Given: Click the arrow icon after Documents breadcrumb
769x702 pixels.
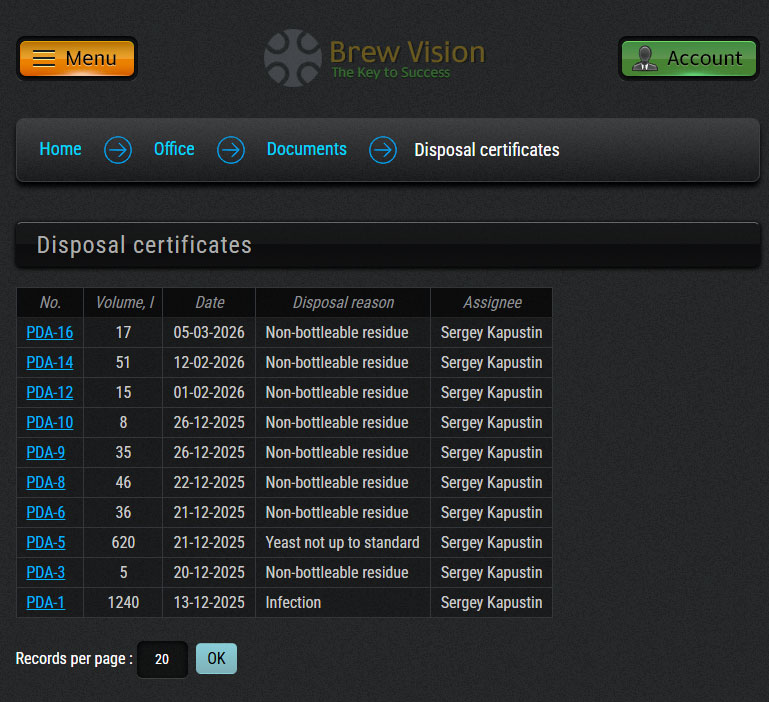Looking at the screenshot, I should coord(383,150).
